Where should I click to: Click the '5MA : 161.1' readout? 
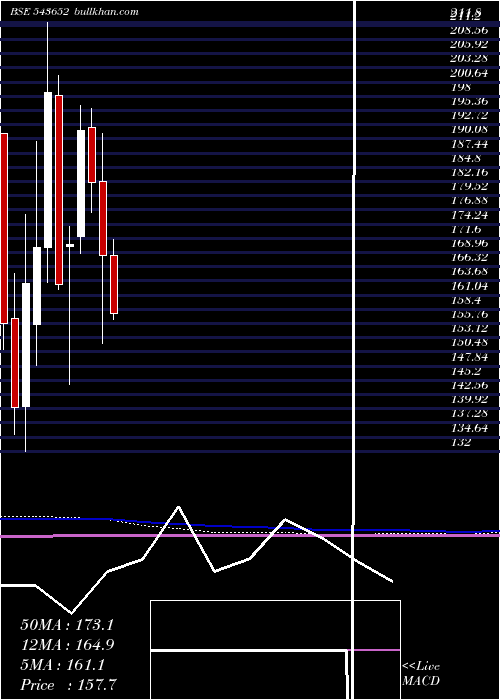pyautogui.click(x=63, y=665)
